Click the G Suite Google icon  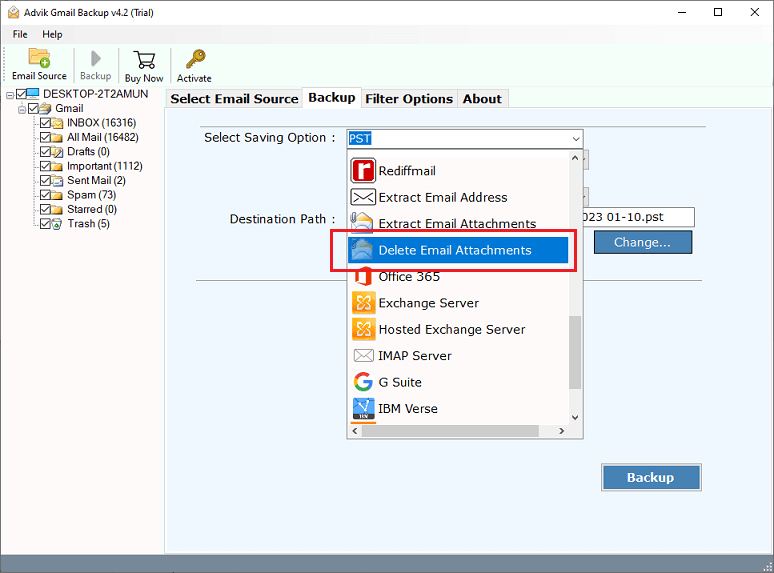coord(363,382)
